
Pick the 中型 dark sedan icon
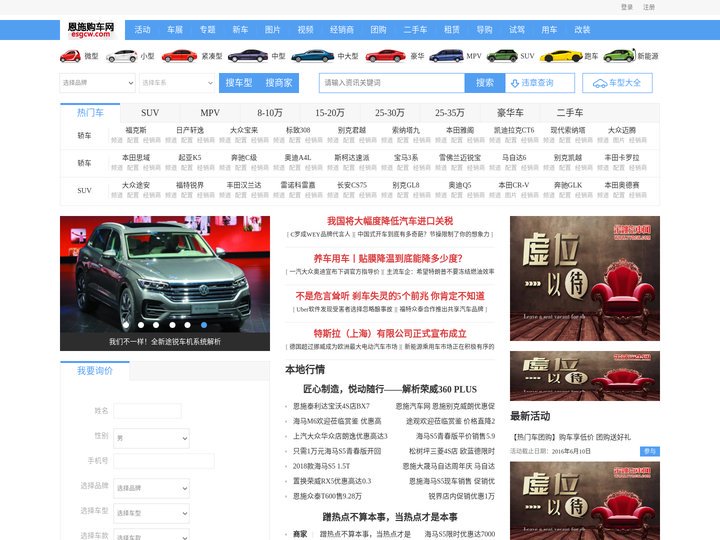[x=248, y=56]
